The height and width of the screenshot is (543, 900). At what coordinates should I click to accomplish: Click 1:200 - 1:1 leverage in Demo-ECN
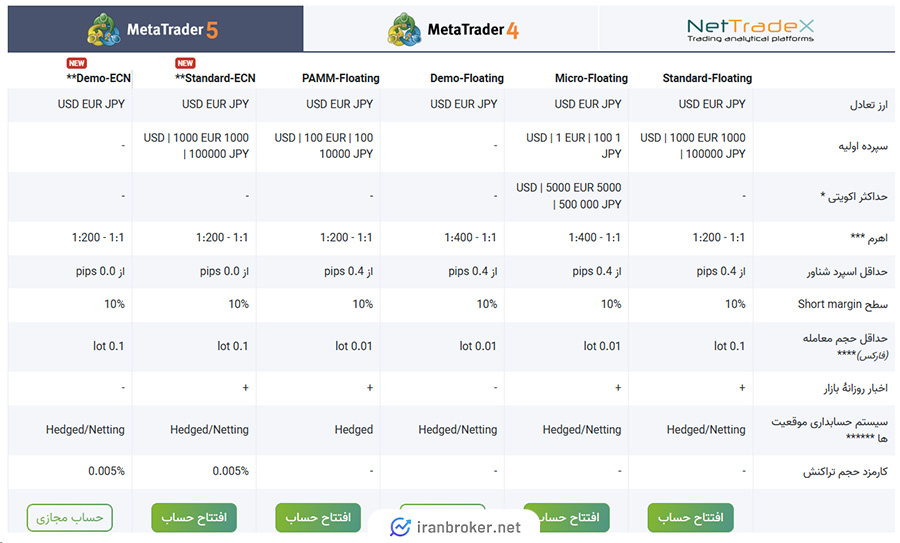[98, 237]
